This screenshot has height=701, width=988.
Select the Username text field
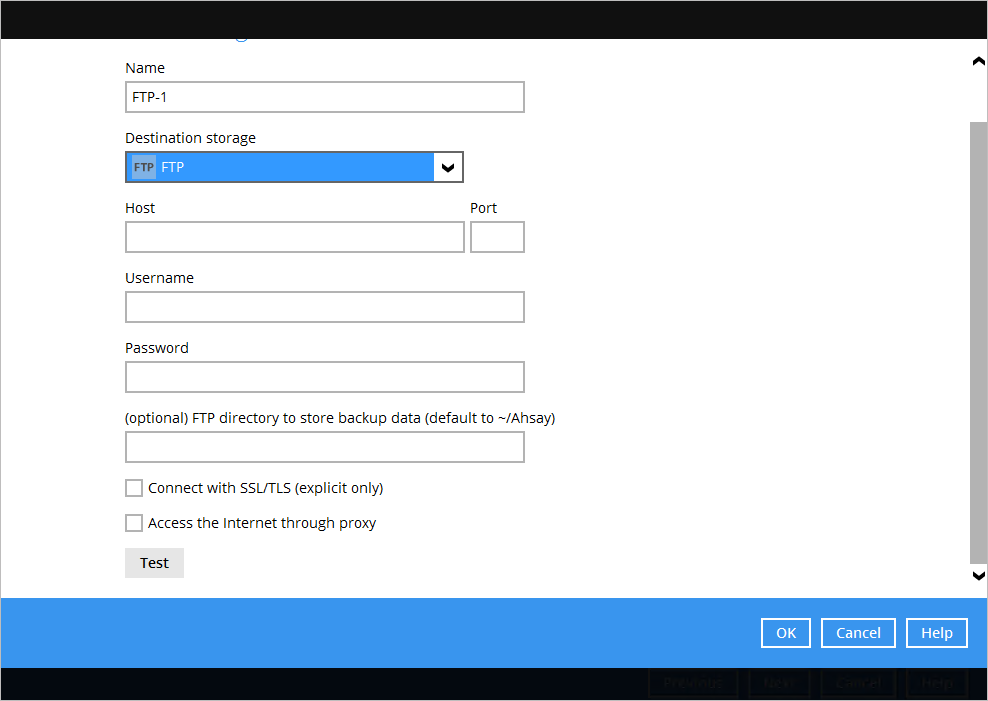click(324, 307)
